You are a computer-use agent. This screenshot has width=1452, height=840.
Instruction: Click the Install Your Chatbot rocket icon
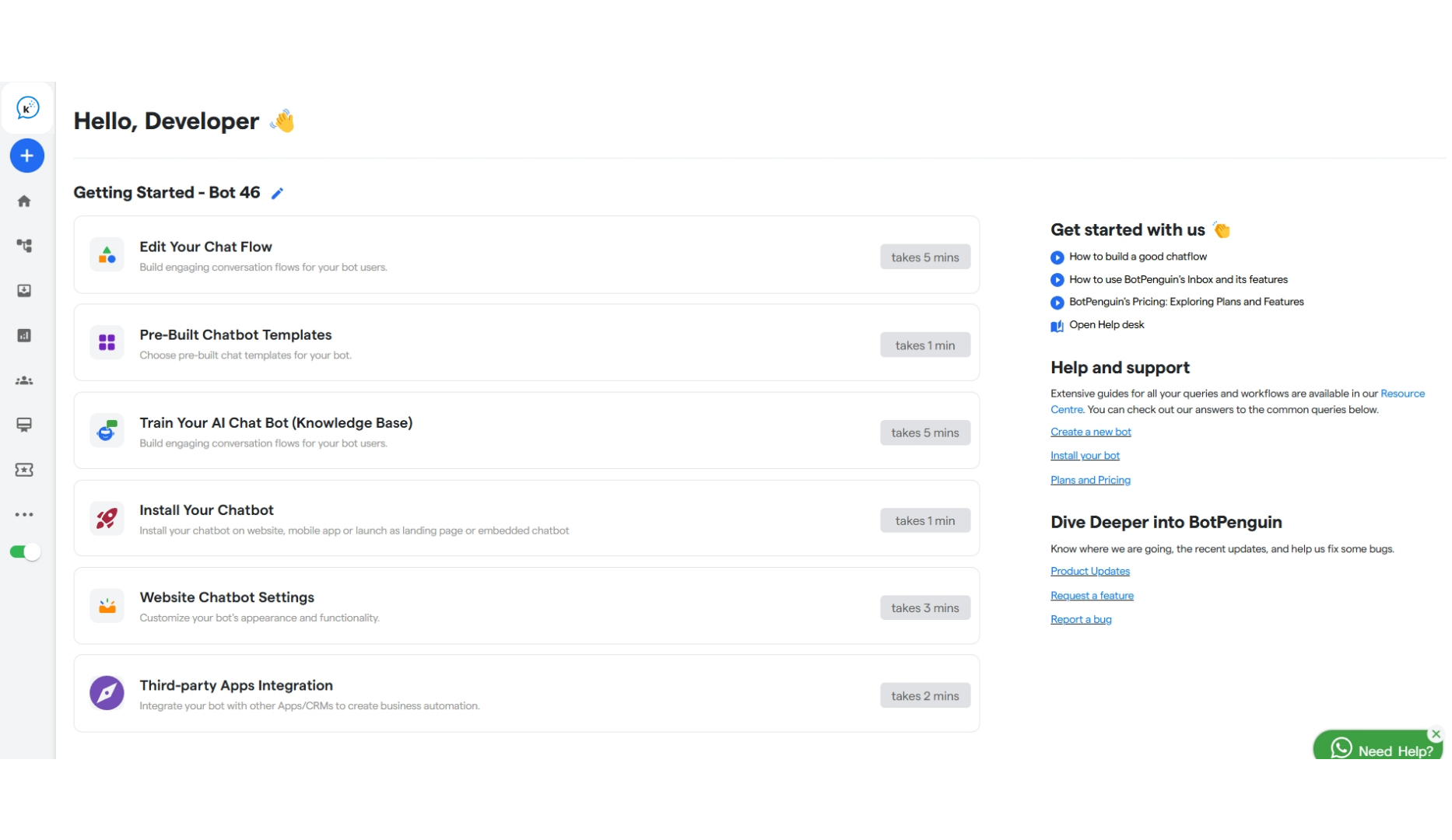[x=107, y=518]
